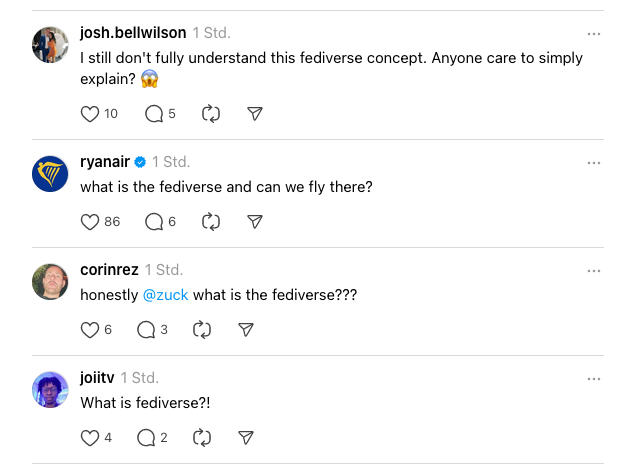The image size is (617, 464).
Task: Click corinrez's profile avatar
Action: [x=50, y=281]
